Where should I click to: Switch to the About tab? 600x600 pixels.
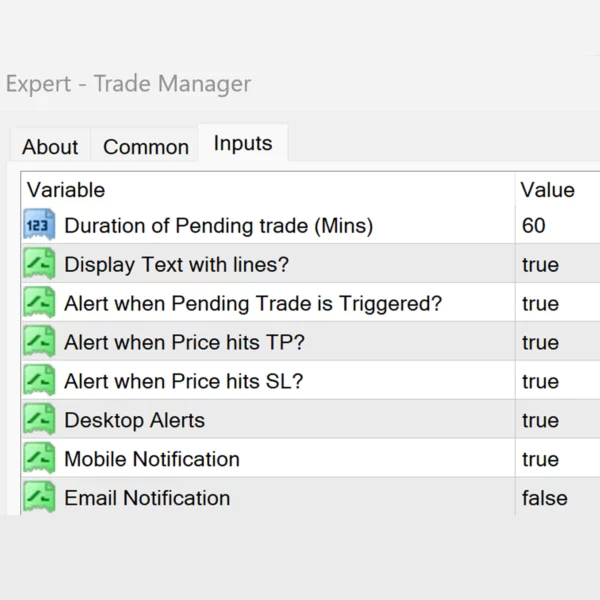[x=50, y=147]
